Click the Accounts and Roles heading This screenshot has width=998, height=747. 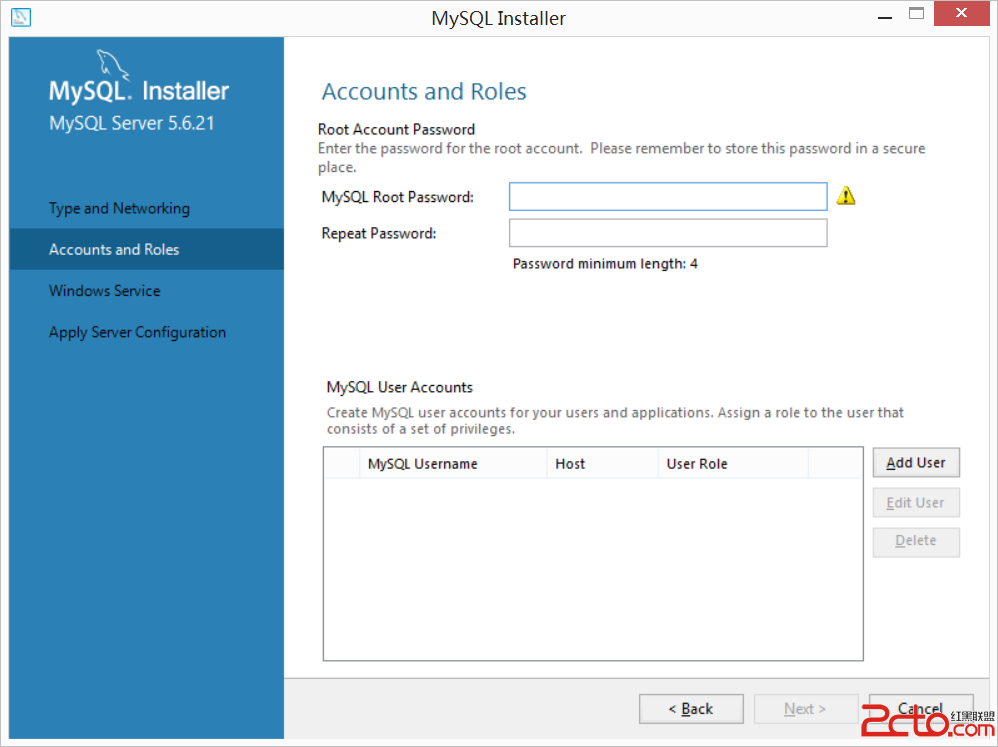point(424,92)
